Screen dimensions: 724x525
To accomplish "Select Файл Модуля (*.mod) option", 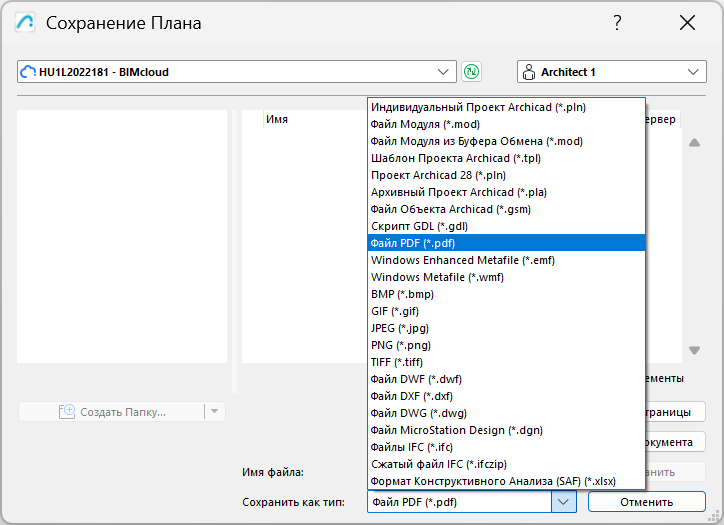I will click(x=507, y=124).
